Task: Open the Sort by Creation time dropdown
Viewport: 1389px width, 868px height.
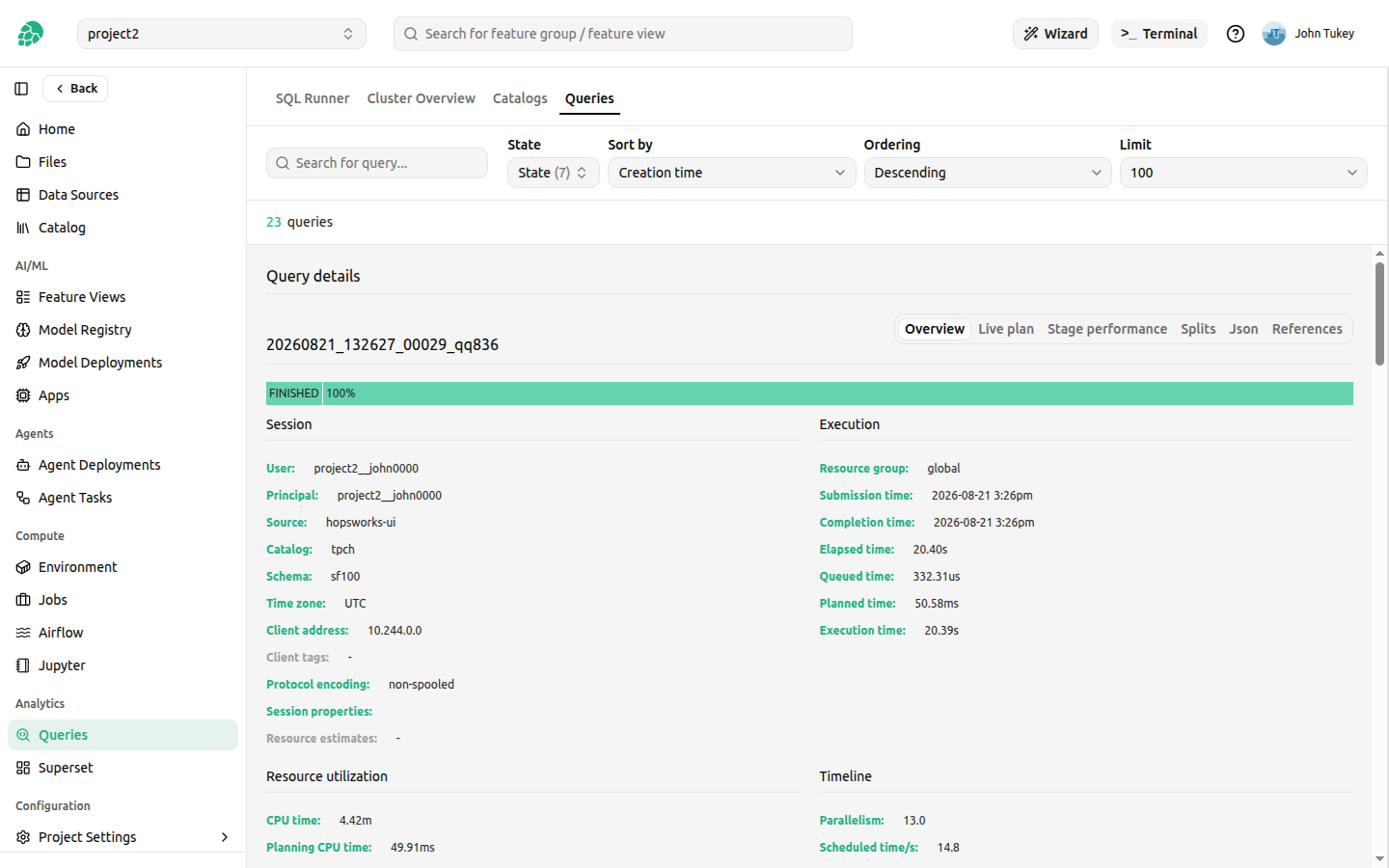Action: pyautogui.click(x=732, y=173)
